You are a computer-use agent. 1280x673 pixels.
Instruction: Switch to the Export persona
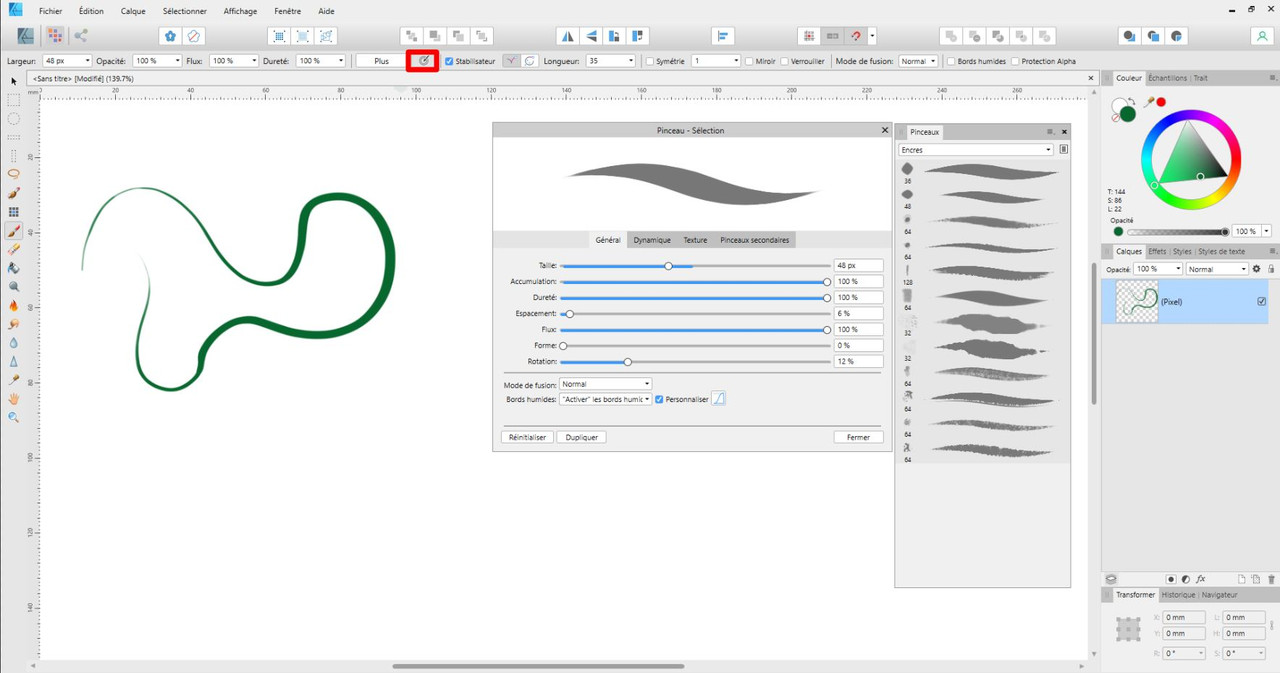point(80,36)
